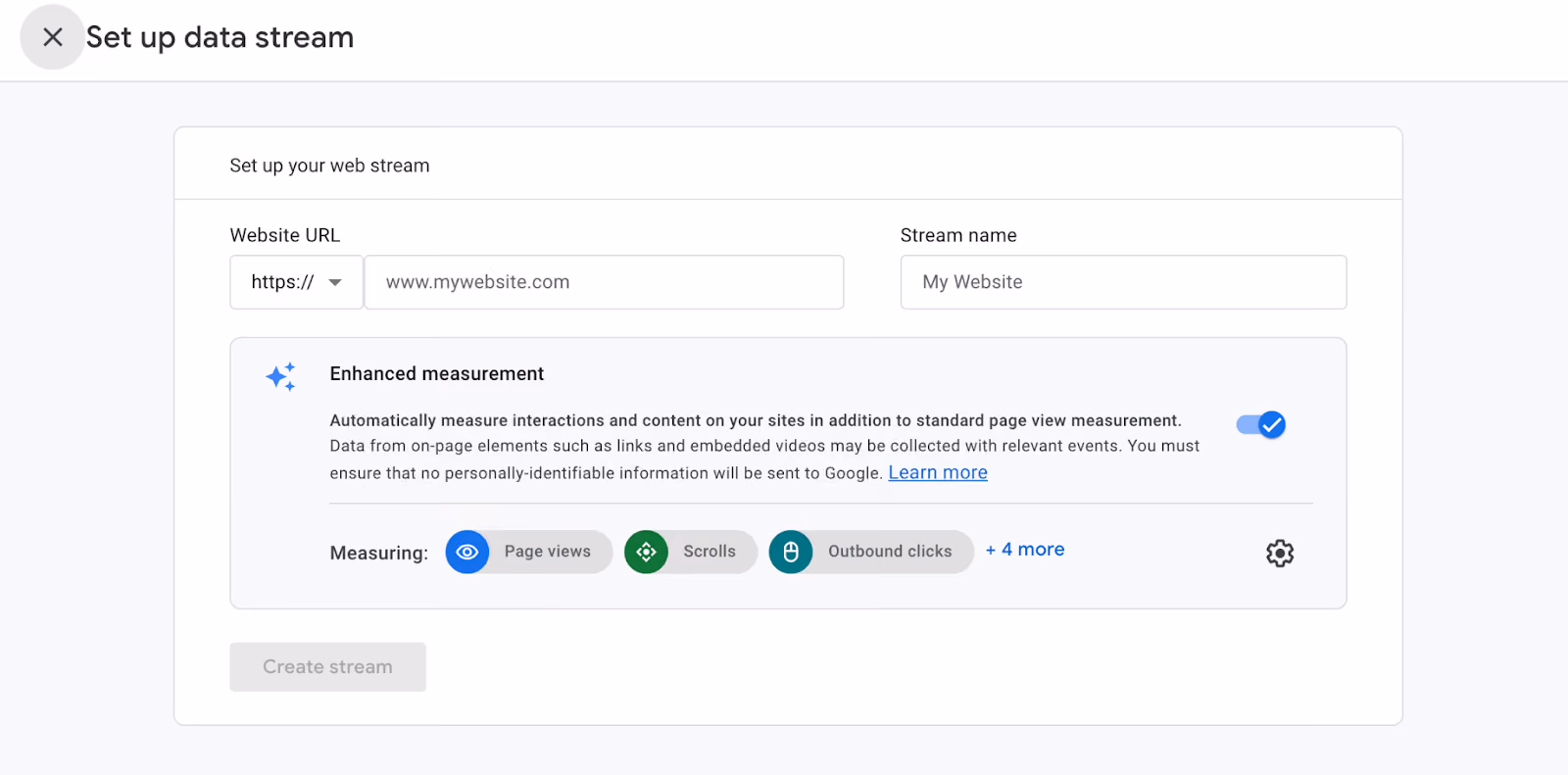Screen dimensions: 1568x775
Task: Open enhanced measurement gear settings
Action: point(1280,554)
